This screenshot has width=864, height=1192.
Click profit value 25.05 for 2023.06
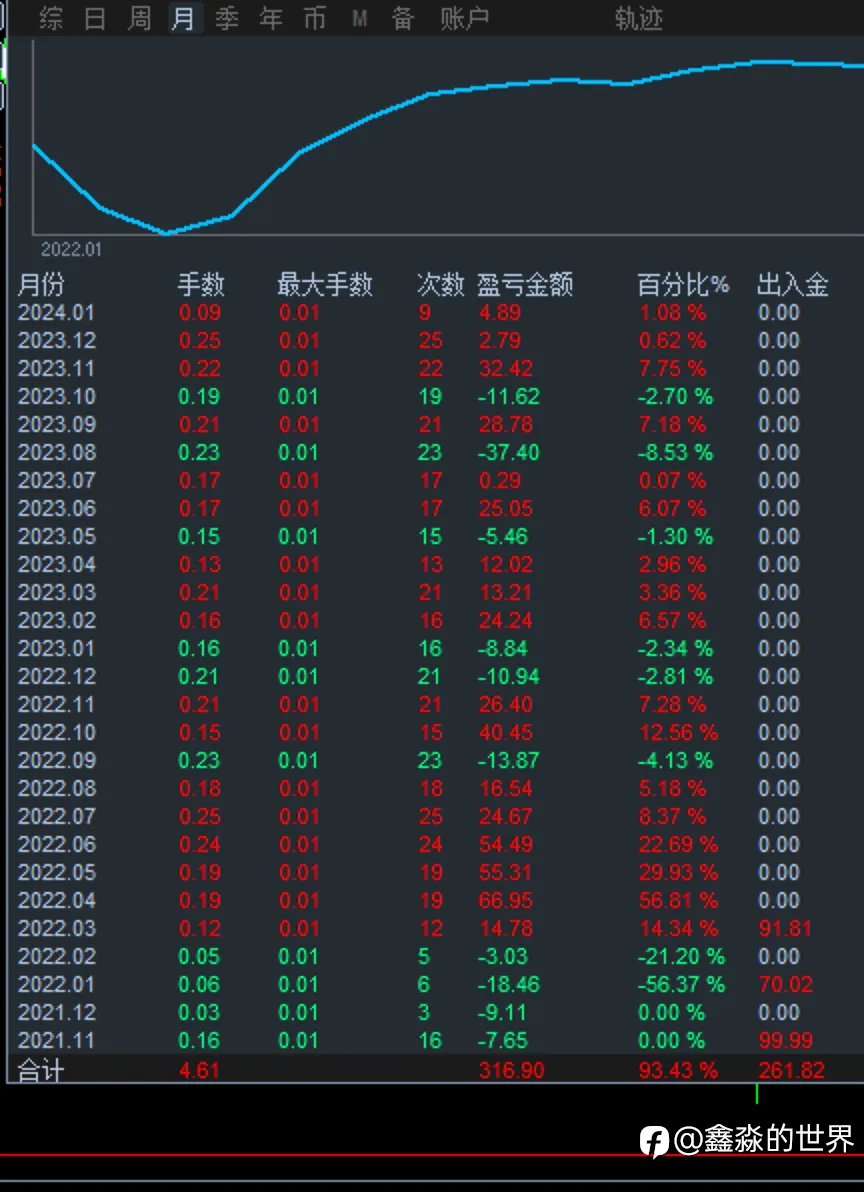(x=506, y=509)
